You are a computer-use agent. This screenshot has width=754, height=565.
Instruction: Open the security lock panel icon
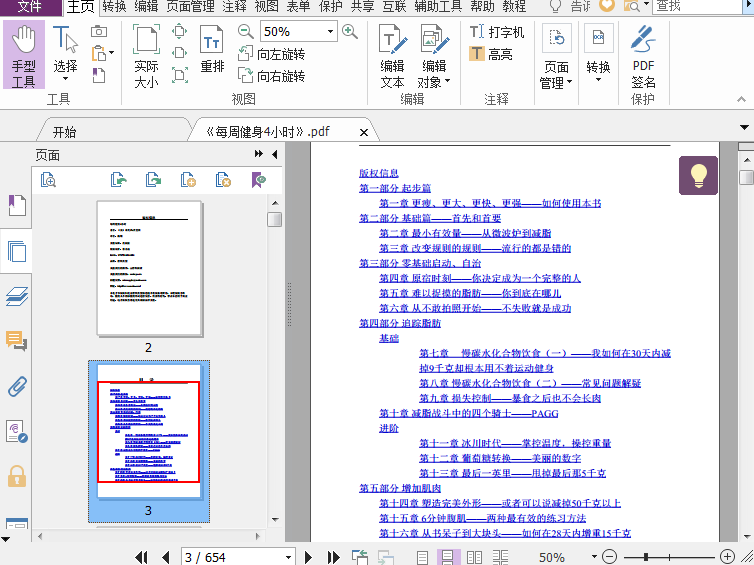[17, 477]
